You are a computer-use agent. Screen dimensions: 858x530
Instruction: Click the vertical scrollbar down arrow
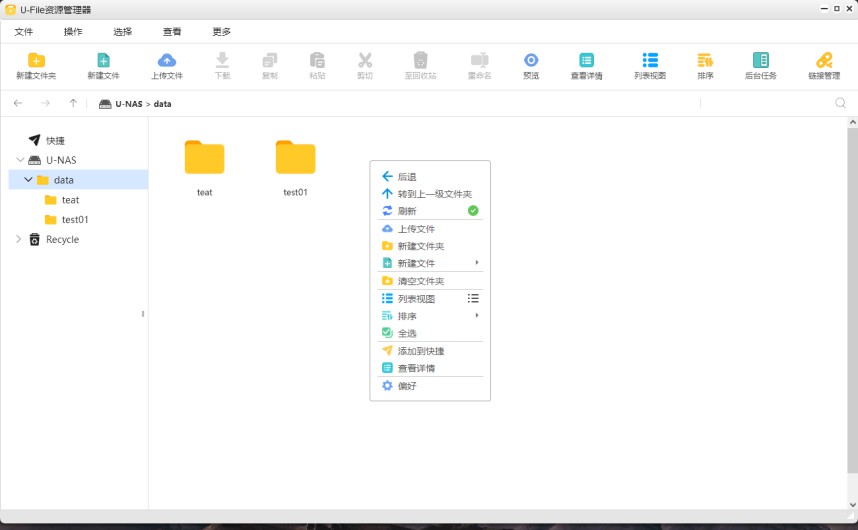click(853, 504)
